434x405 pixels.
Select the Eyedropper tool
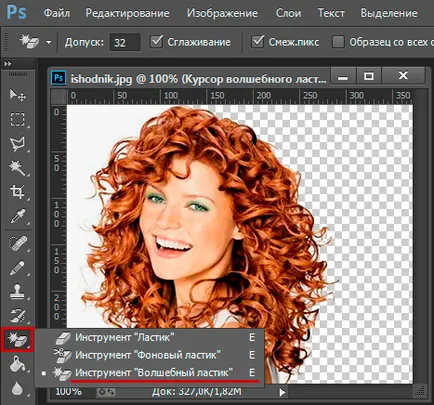(17, 216)
